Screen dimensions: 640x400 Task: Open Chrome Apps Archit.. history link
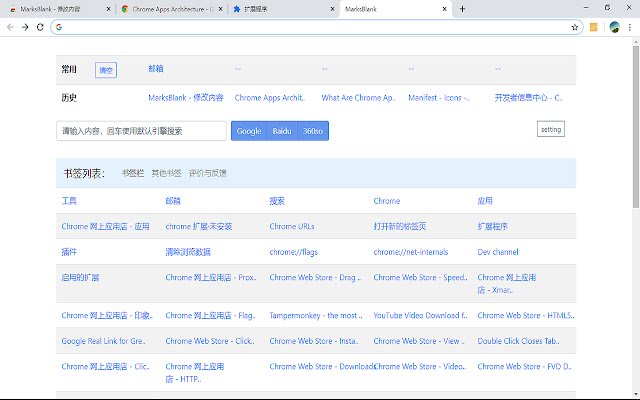pos(270,98)
